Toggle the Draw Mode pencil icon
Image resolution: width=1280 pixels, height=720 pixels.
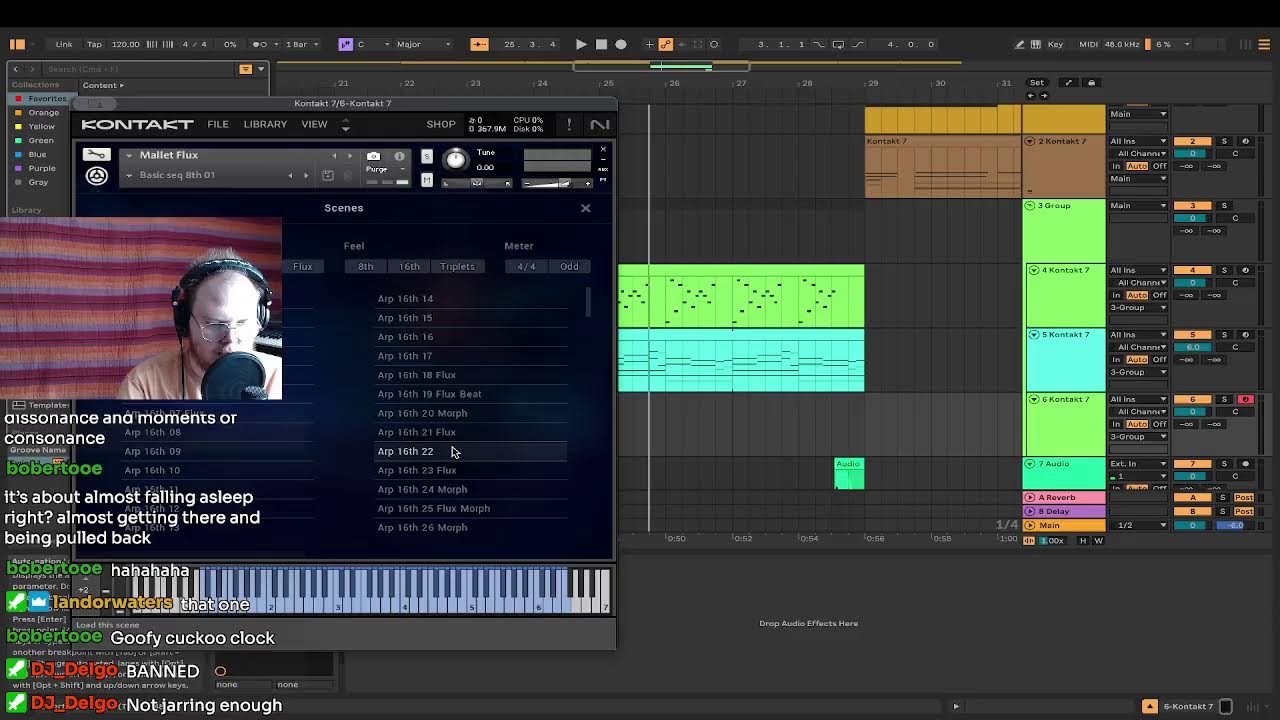click(1019, 44)
